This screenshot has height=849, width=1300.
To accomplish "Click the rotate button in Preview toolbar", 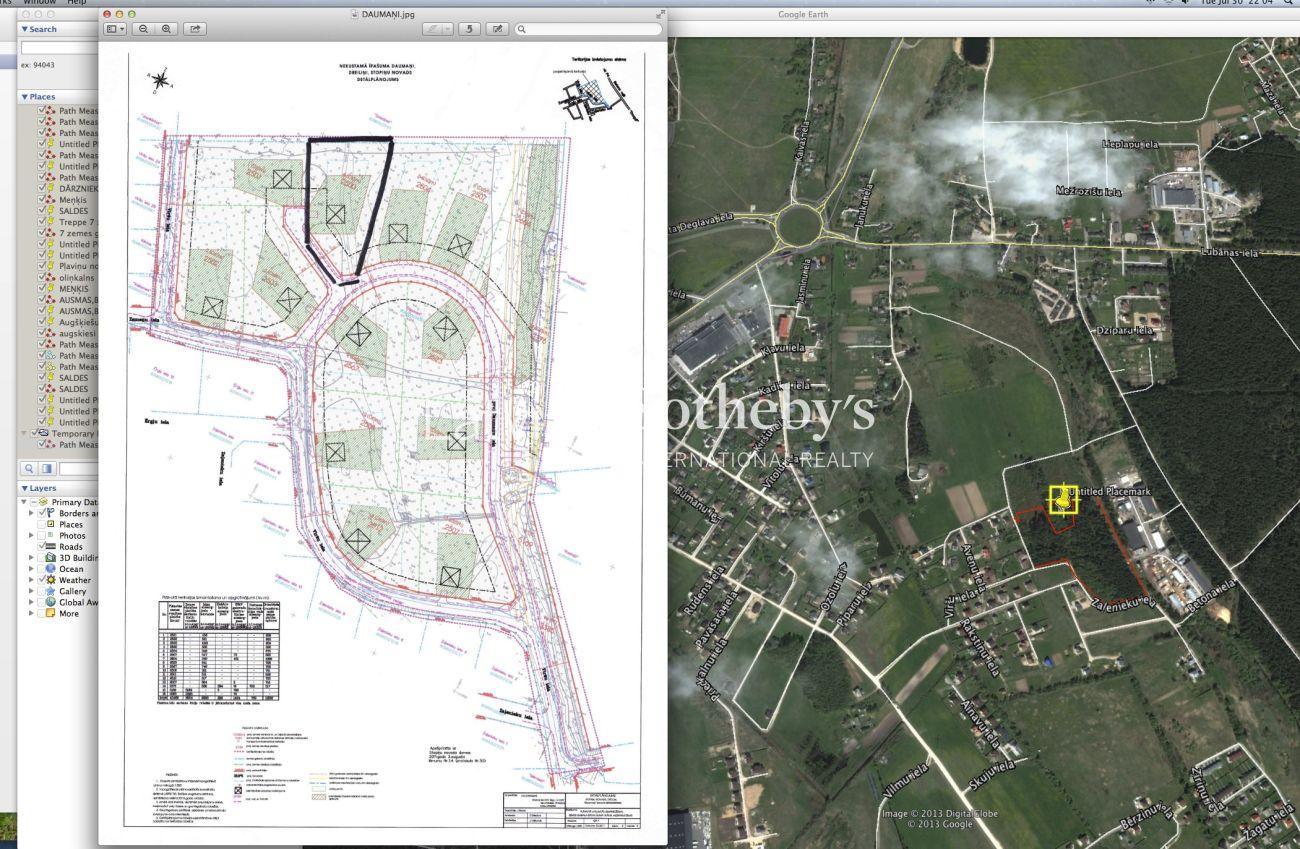I will point(468,30).
